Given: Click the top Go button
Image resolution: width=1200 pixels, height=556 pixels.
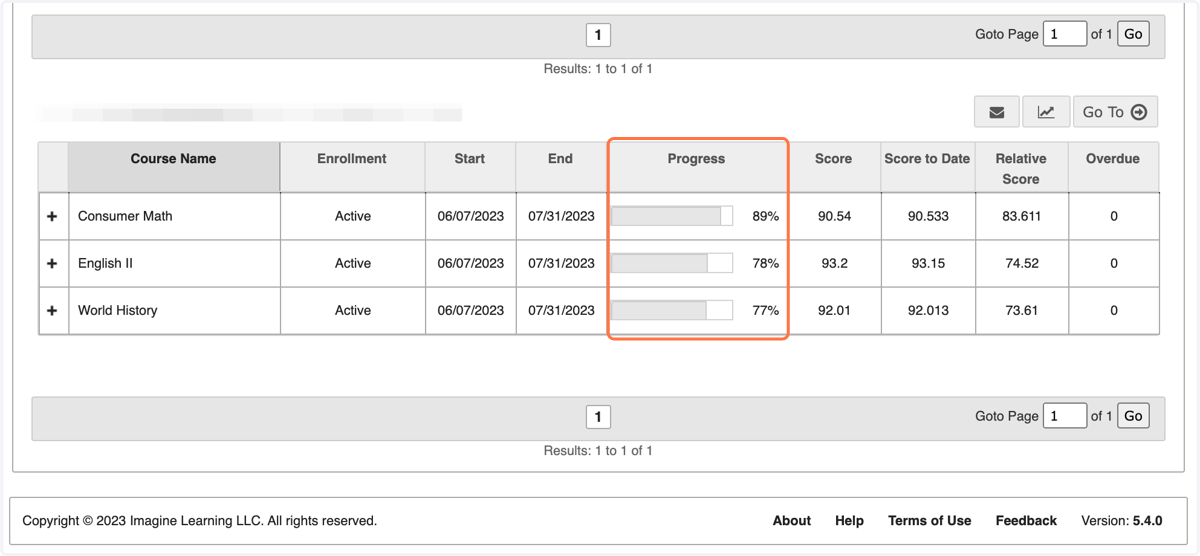Looking at the screenshot, I should pyautogui.click(x=1133, y=33).
